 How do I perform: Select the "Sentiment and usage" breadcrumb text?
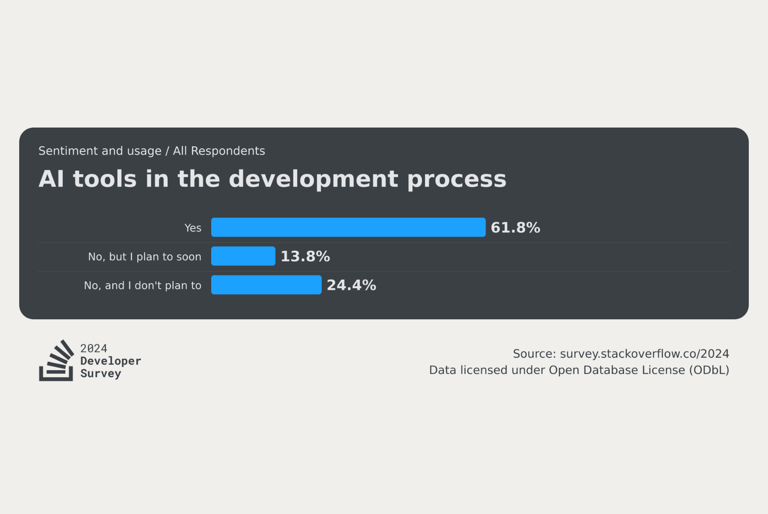[99, 151]
